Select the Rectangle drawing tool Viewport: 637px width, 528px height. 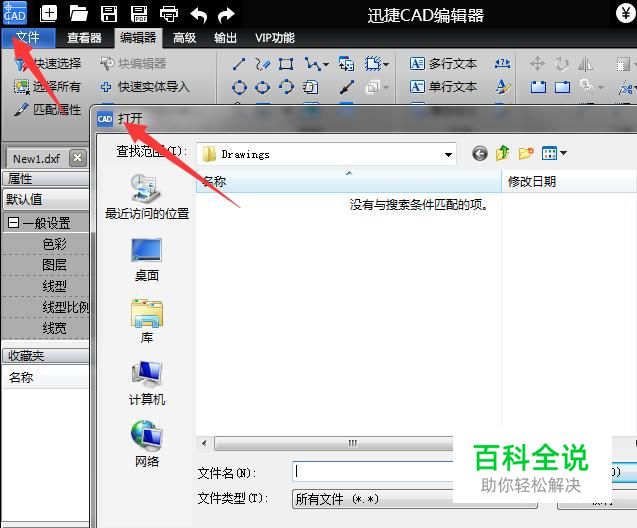click(x=286, y=64)
